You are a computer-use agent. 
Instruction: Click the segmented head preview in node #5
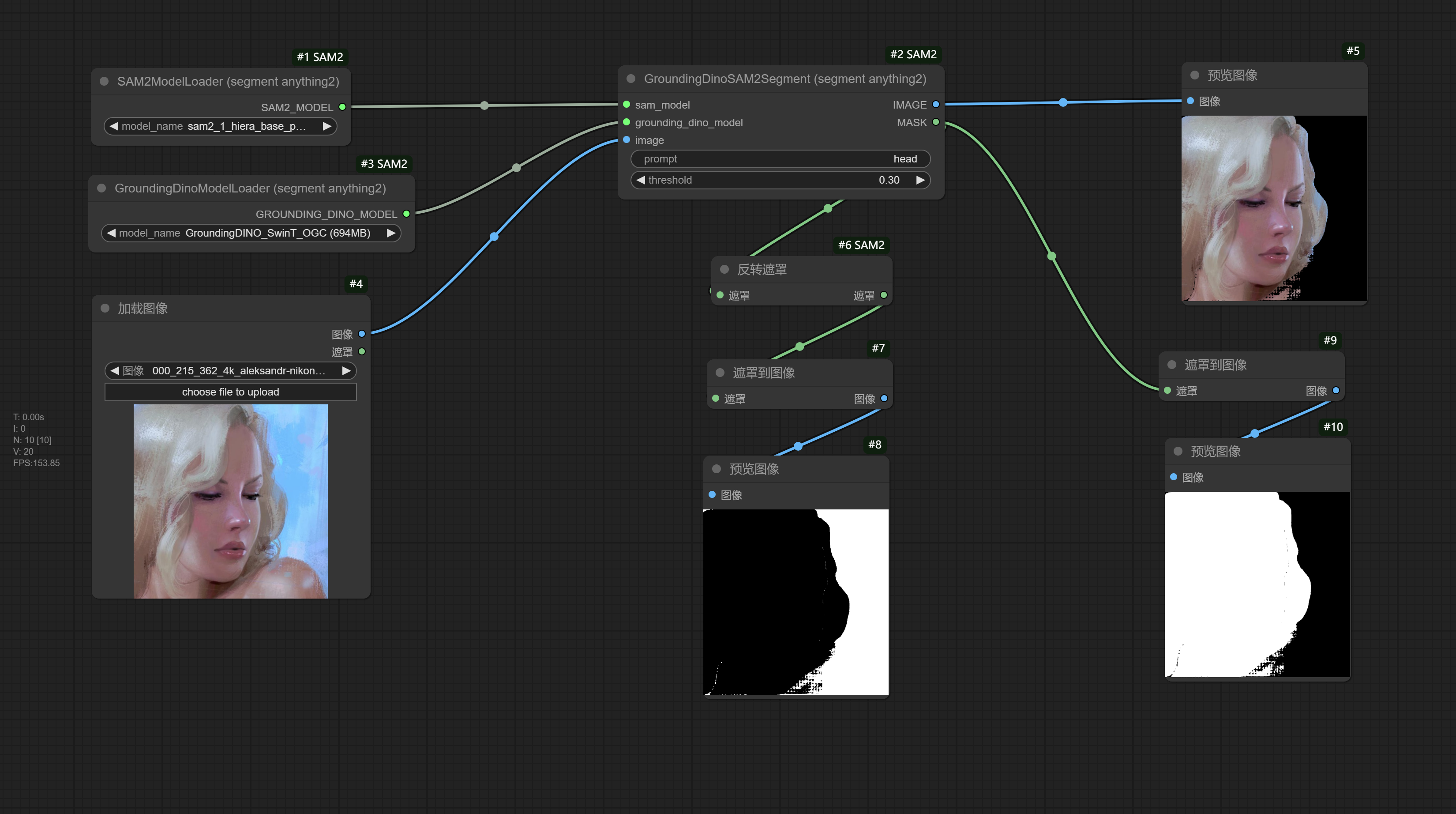point(1274,209)
